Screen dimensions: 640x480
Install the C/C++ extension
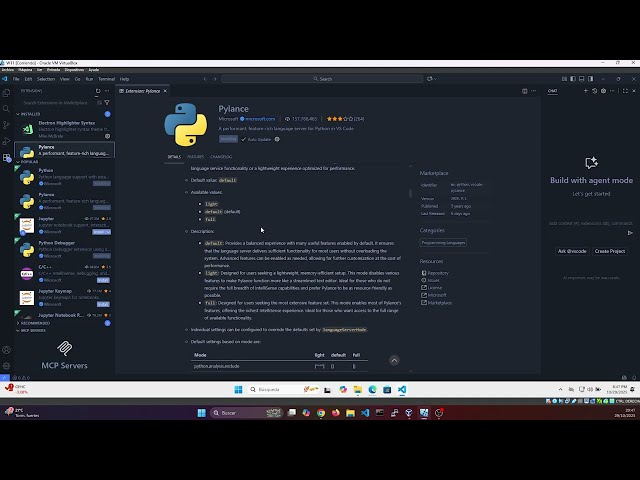pyautogui.click(x=103, y=280)
